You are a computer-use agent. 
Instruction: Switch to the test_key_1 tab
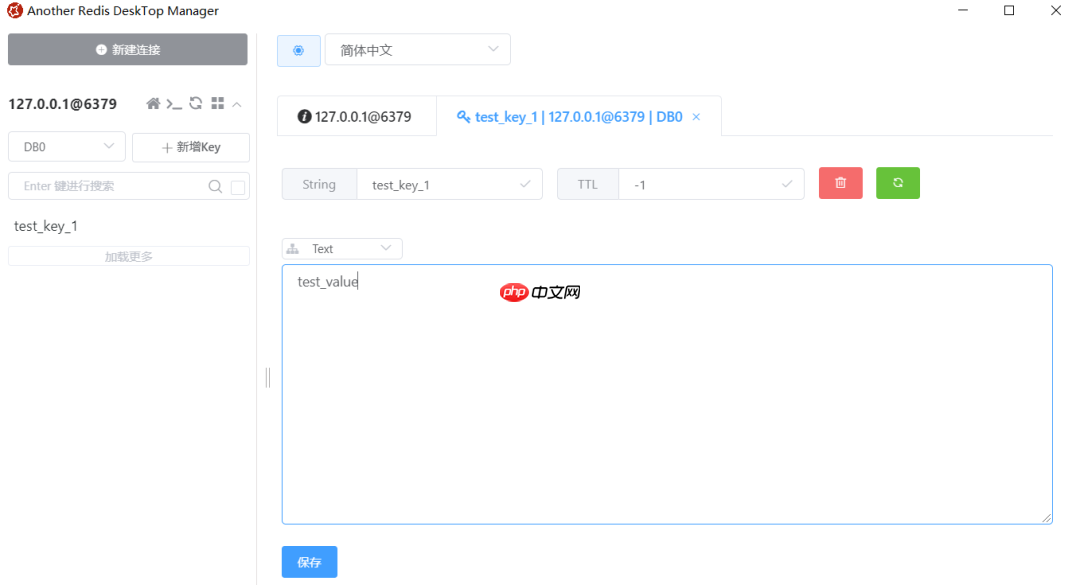click(x=565, y=116)
